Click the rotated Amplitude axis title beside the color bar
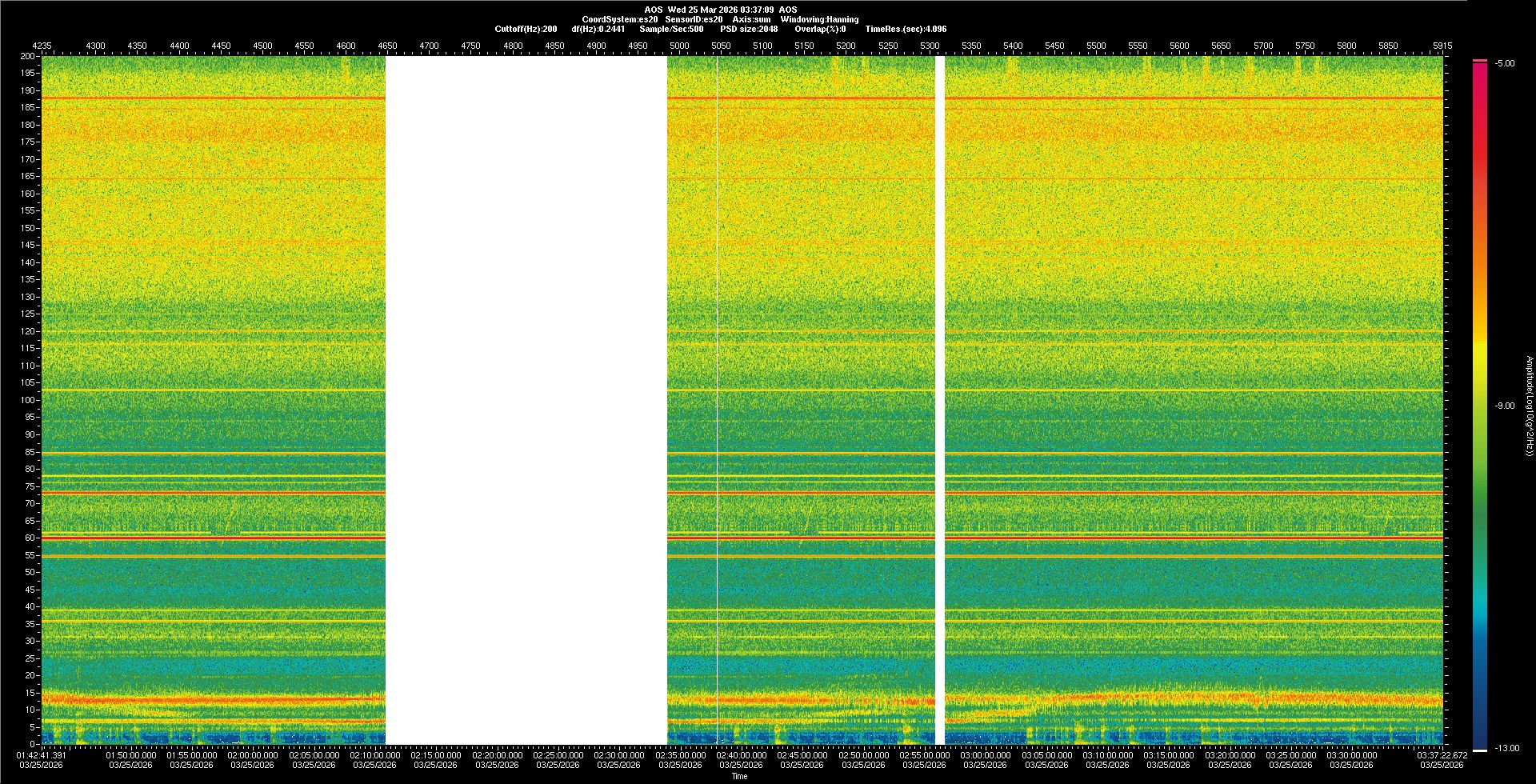1536x784 pixels. (x=1529, y=406)
